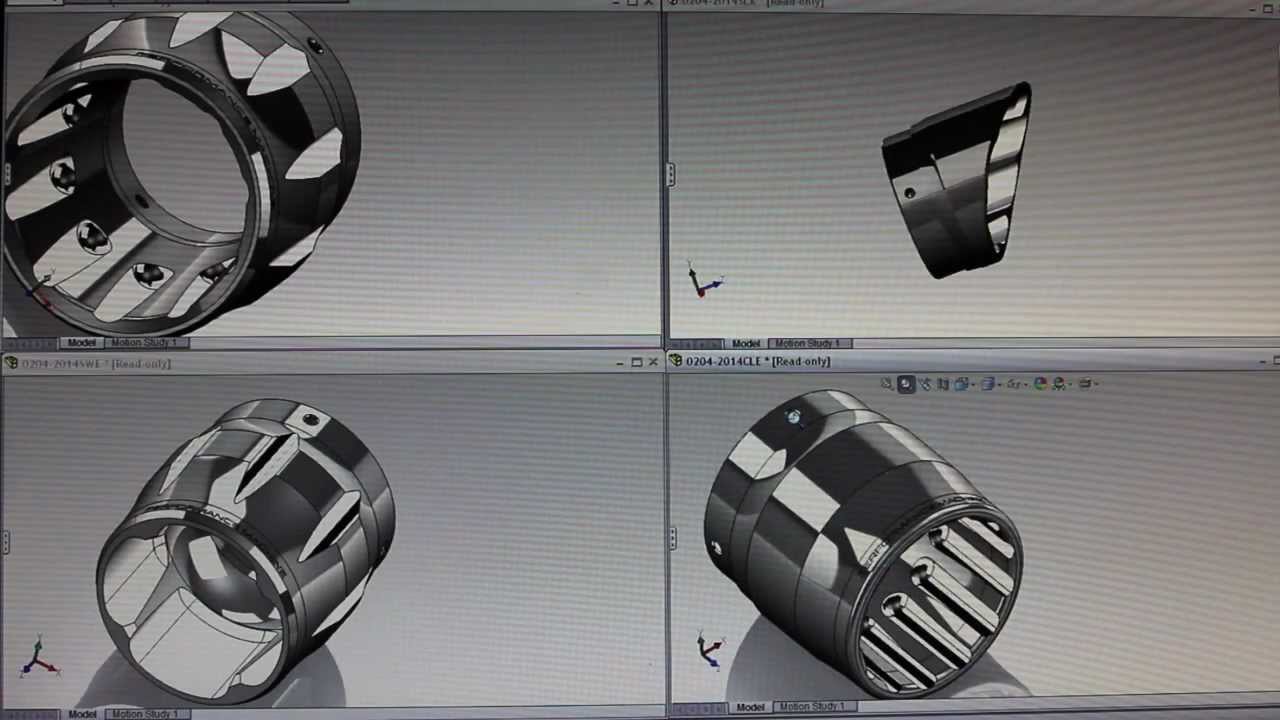Select the highlighted Zoom to Area tool

(906, 384)
